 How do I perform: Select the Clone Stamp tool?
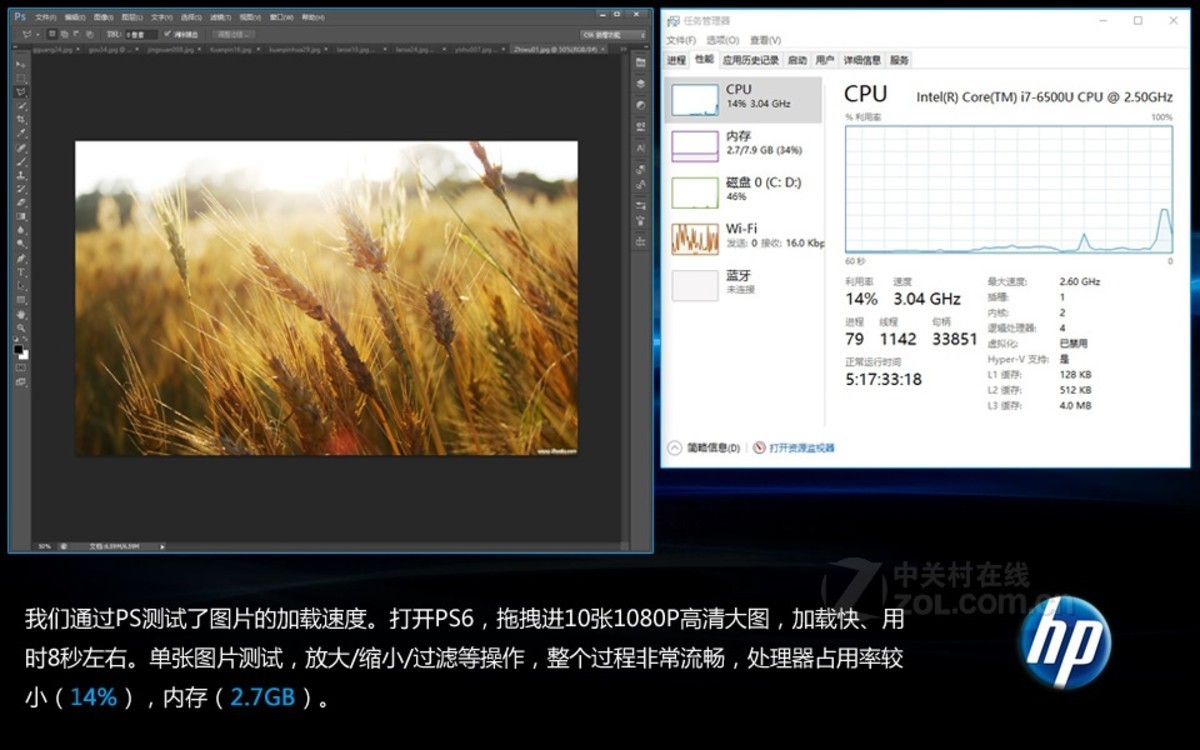(x=21, y=175)
